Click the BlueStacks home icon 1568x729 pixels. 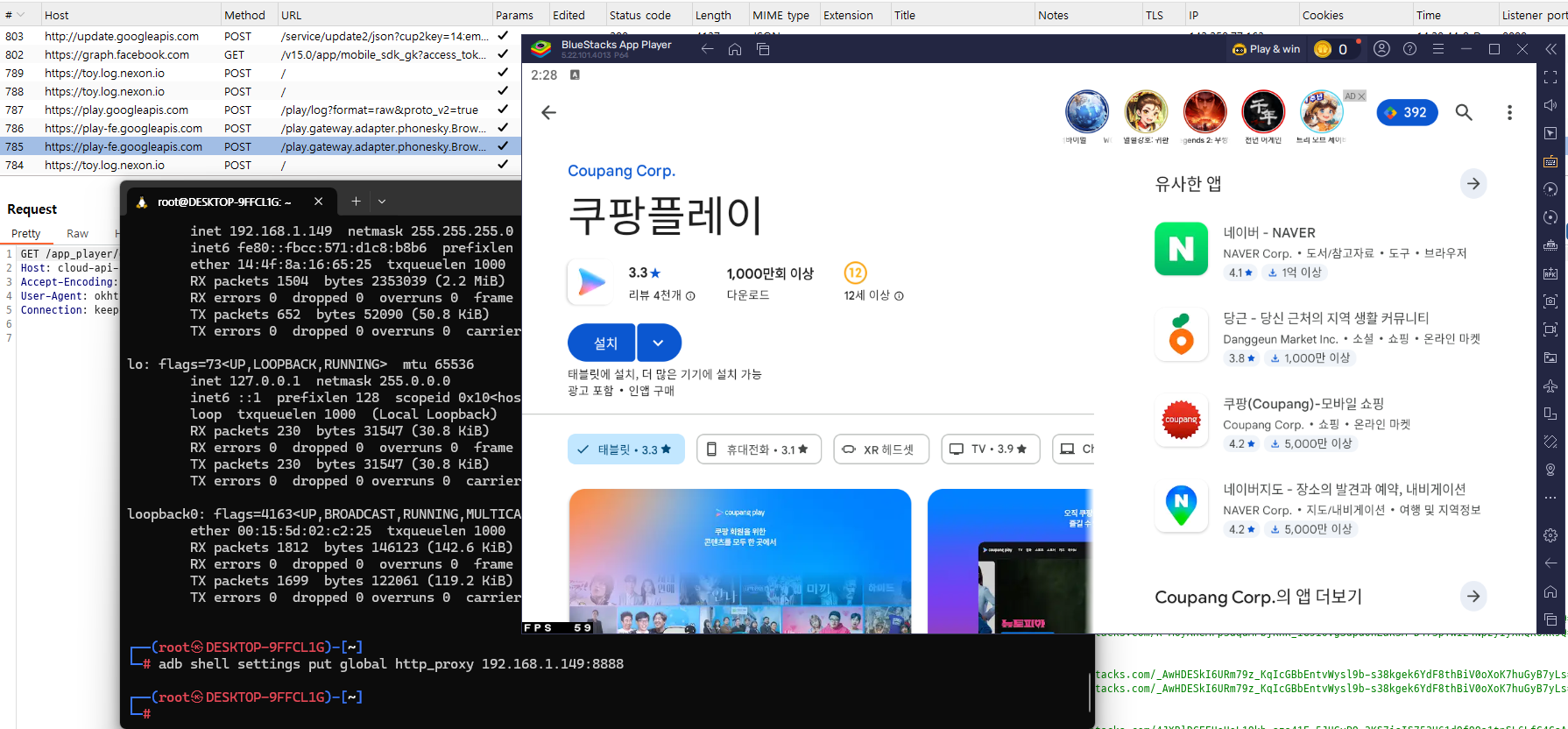pos(735,49)
